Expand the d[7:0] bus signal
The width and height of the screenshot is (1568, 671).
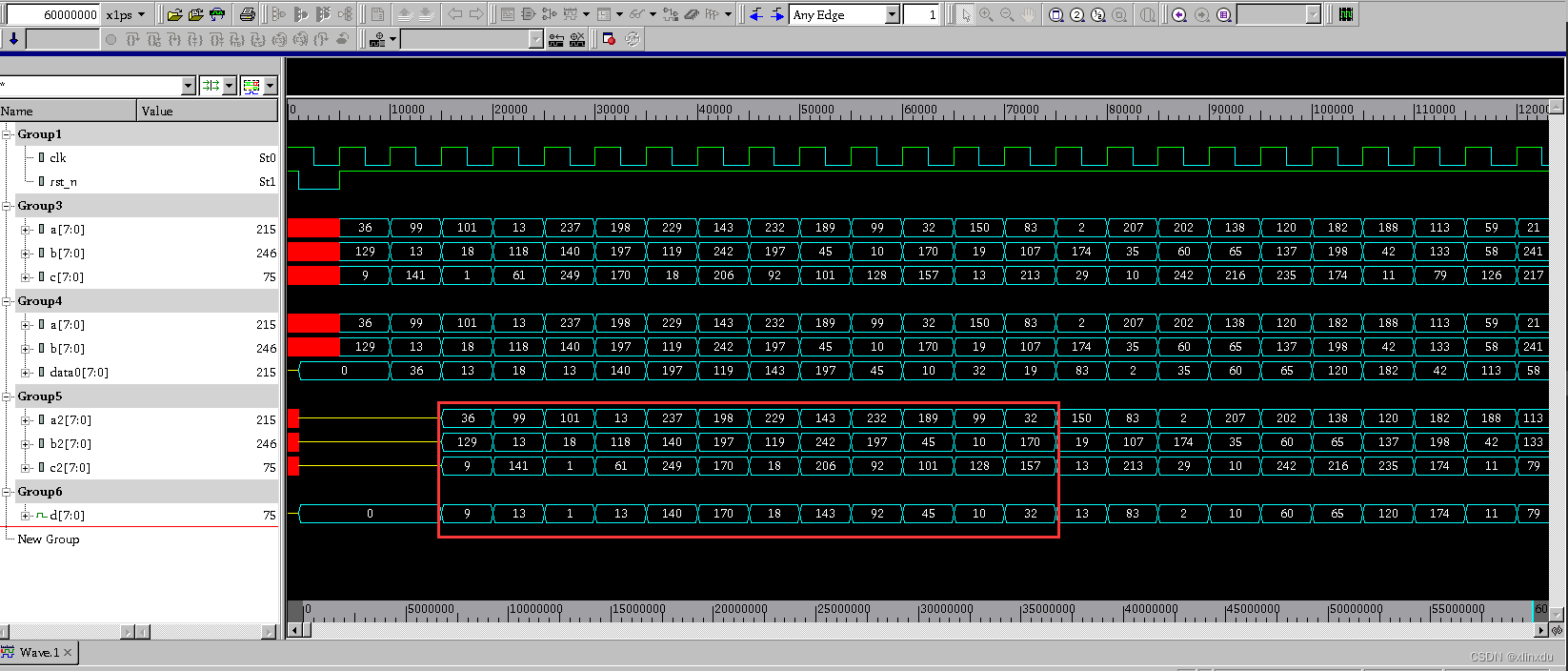pos(26,516)
